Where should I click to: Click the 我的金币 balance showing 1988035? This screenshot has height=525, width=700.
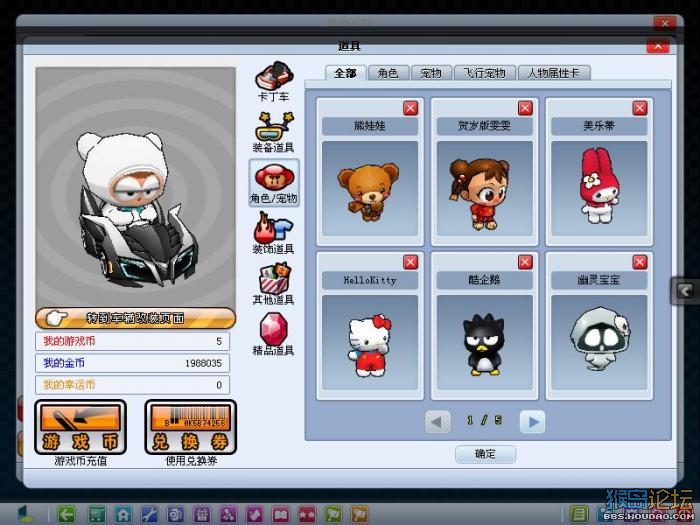point(133,363)
